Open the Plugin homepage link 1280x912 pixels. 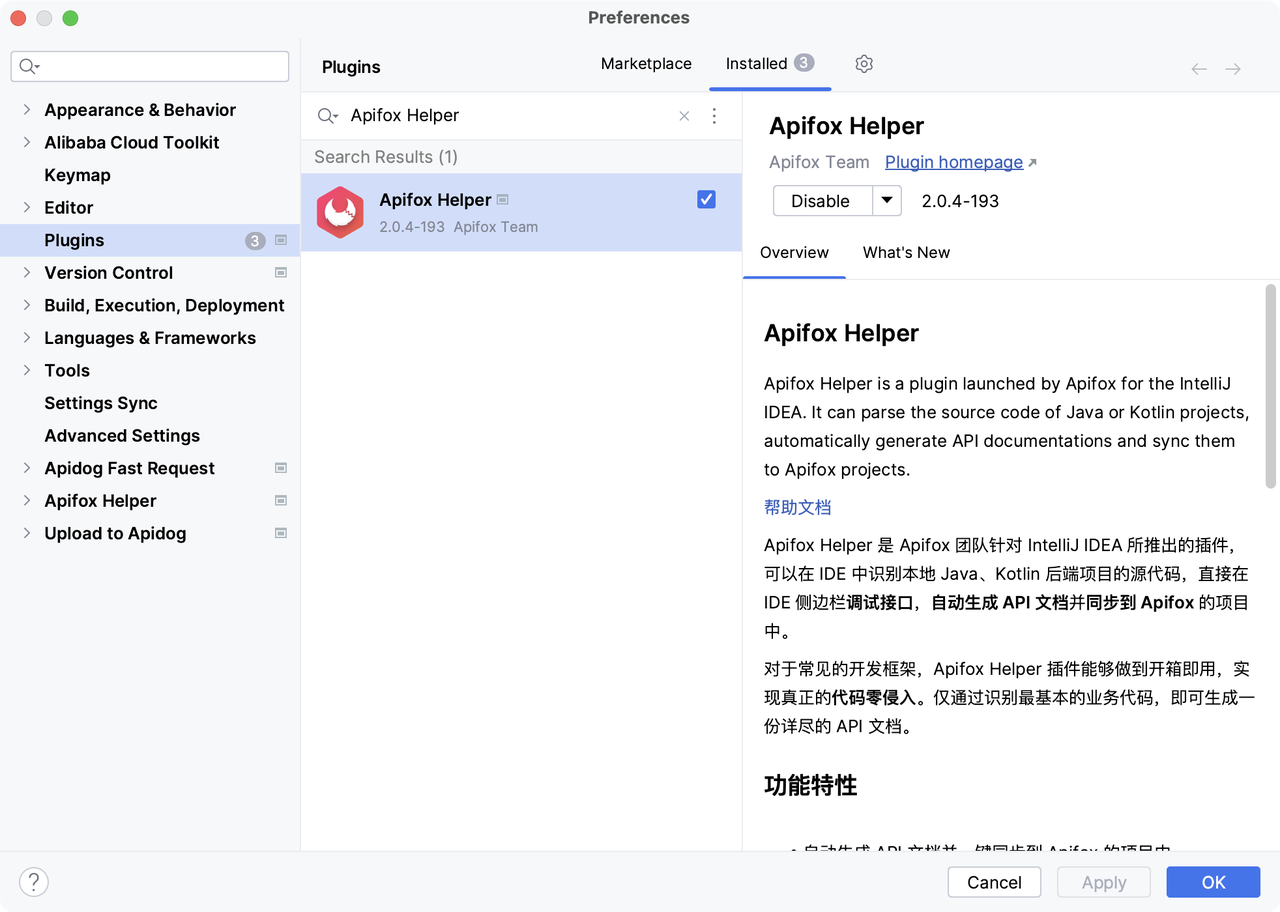[954, 162]
